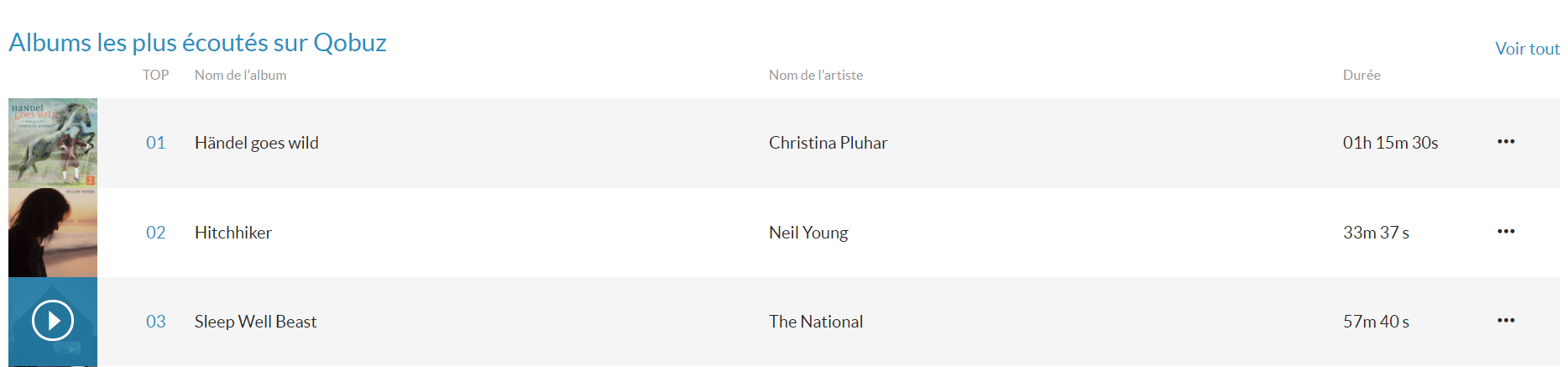This screenshot has height=367, width=1568.
Task: Select the Hitchhiker album title
Action: click(233, 233)
